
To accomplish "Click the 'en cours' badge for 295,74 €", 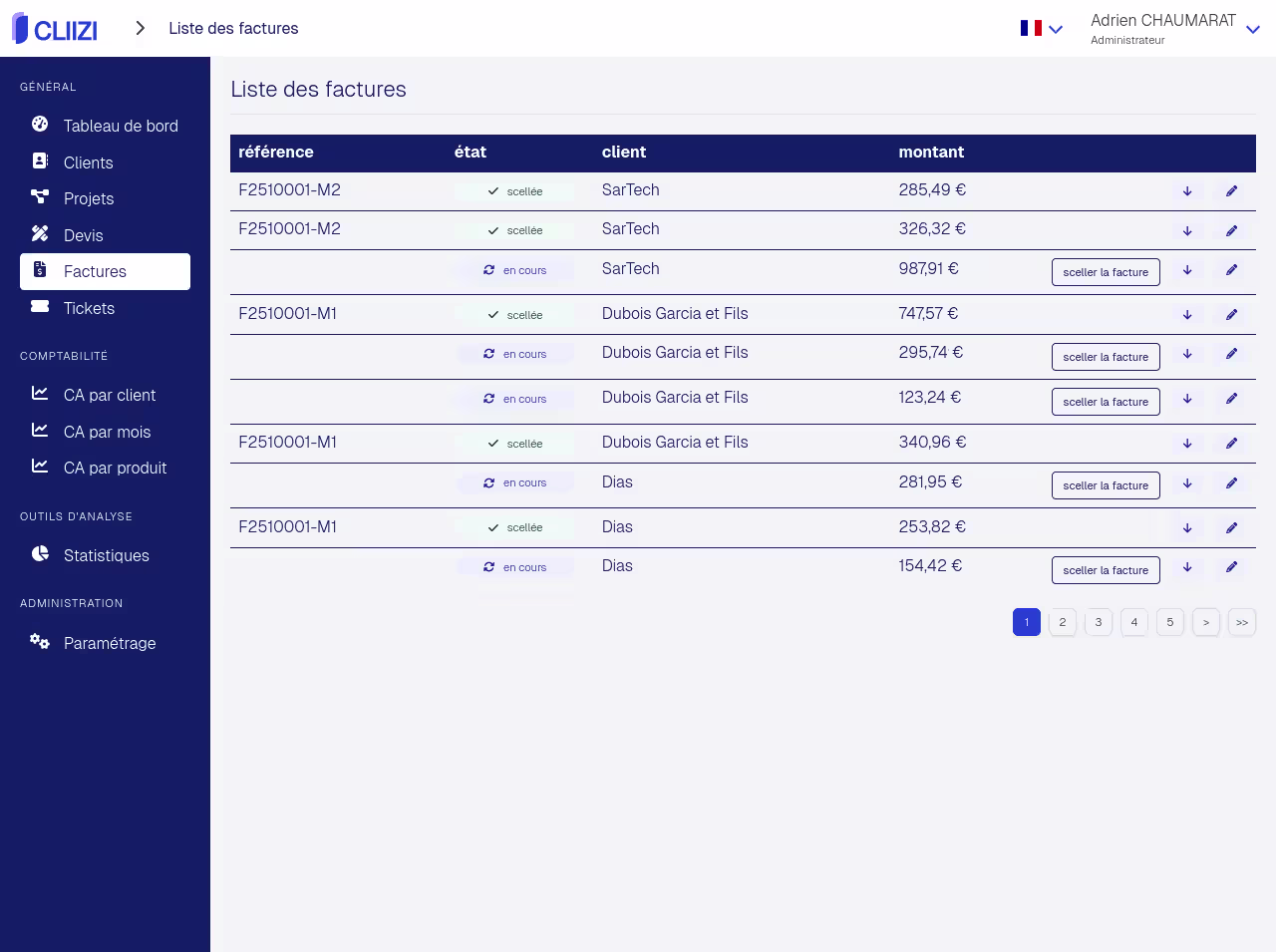I will tap(515, 354).
